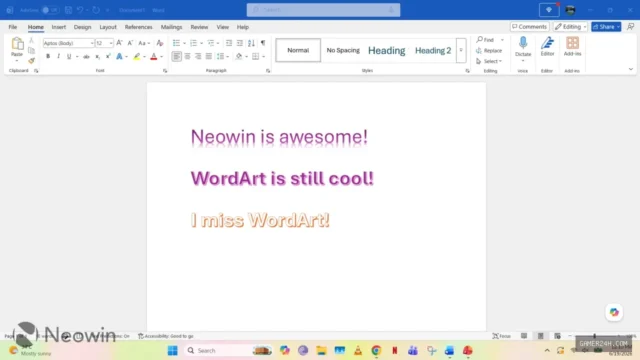
Task: Open Font dialog launcher
Action: [165, 71]
